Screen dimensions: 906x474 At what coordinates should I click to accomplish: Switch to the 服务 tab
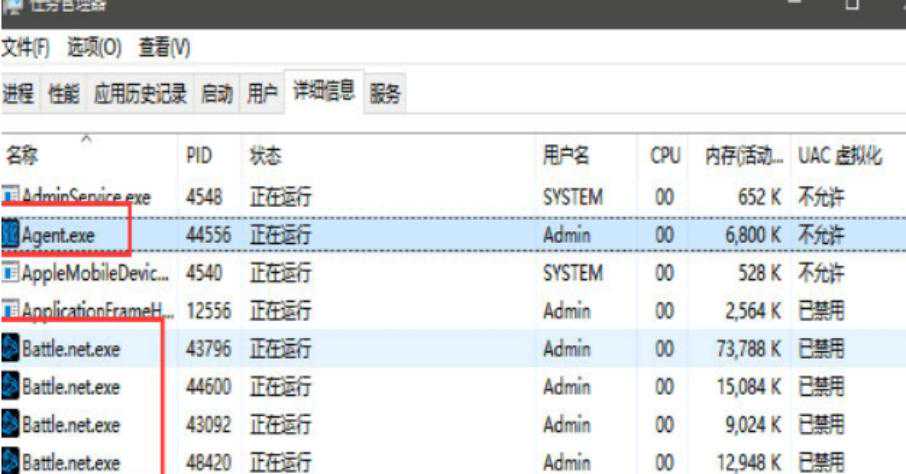pyautogui.click(x=385, y=95)
